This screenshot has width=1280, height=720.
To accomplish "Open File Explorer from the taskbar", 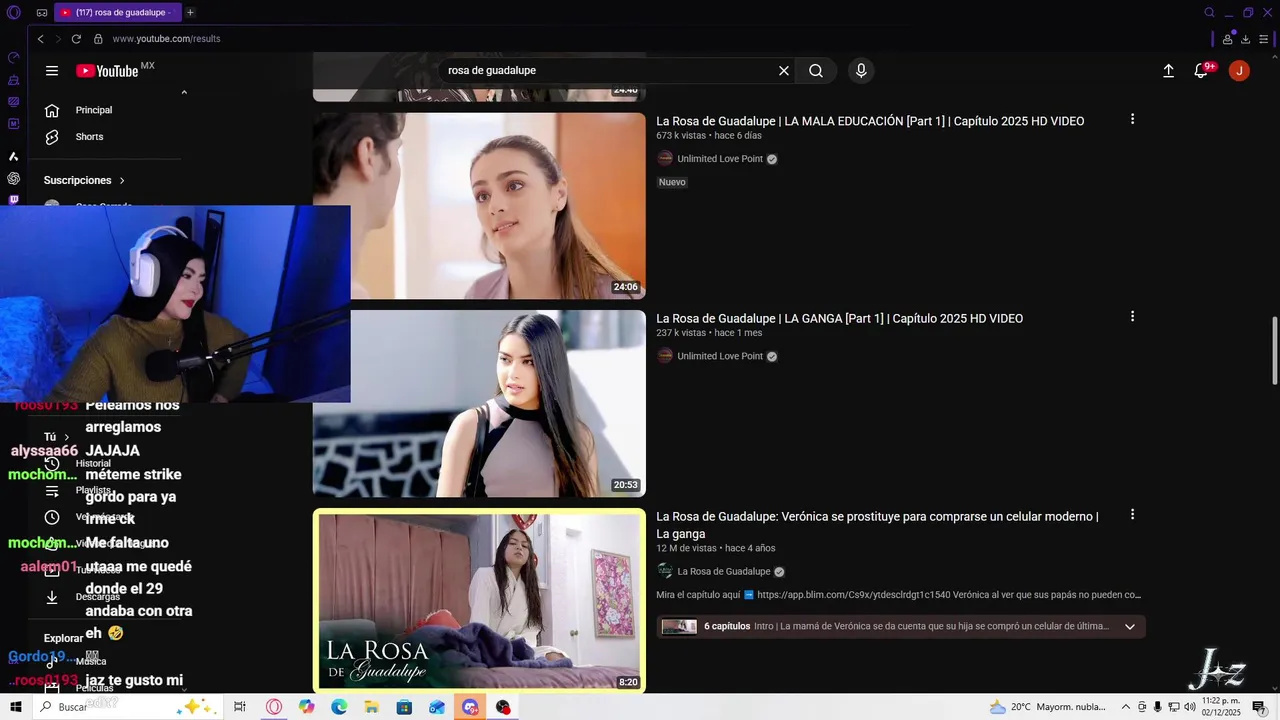I will (x=371, y=707).
